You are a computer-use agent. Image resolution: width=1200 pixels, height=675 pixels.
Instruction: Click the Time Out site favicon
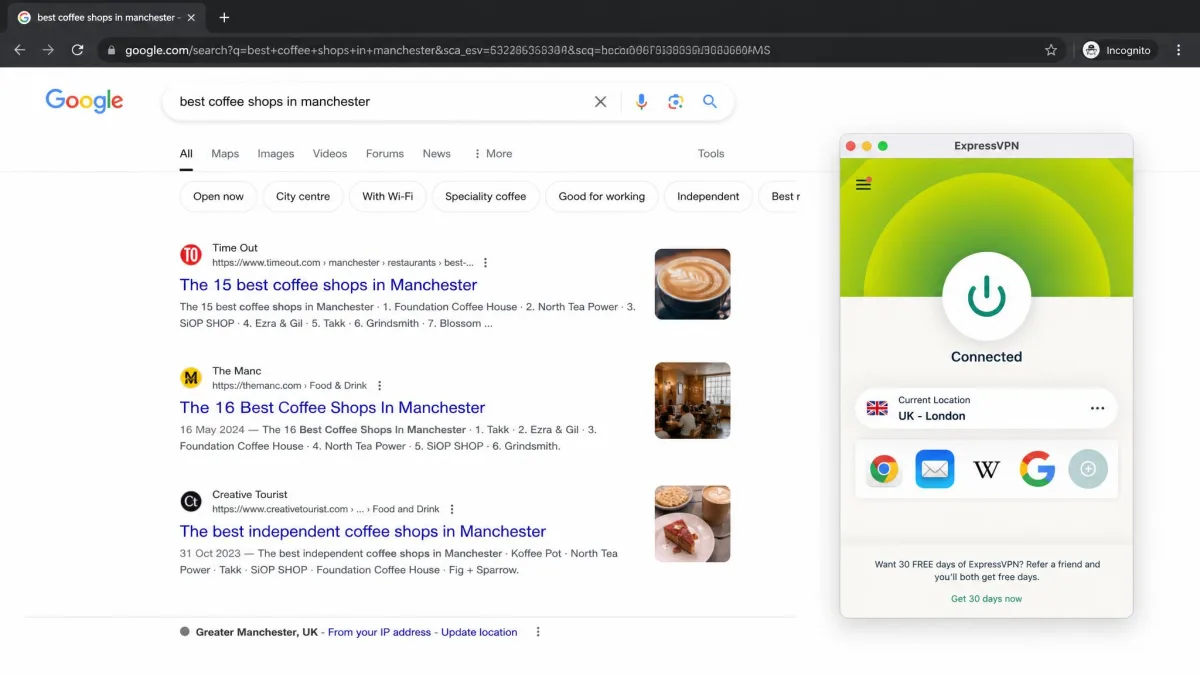(191, 255)
